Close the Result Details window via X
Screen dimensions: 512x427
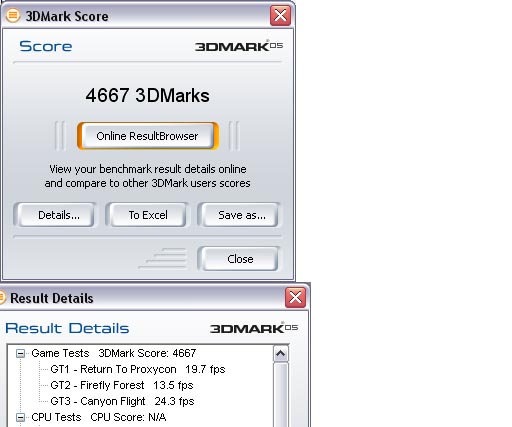(295, 297)
